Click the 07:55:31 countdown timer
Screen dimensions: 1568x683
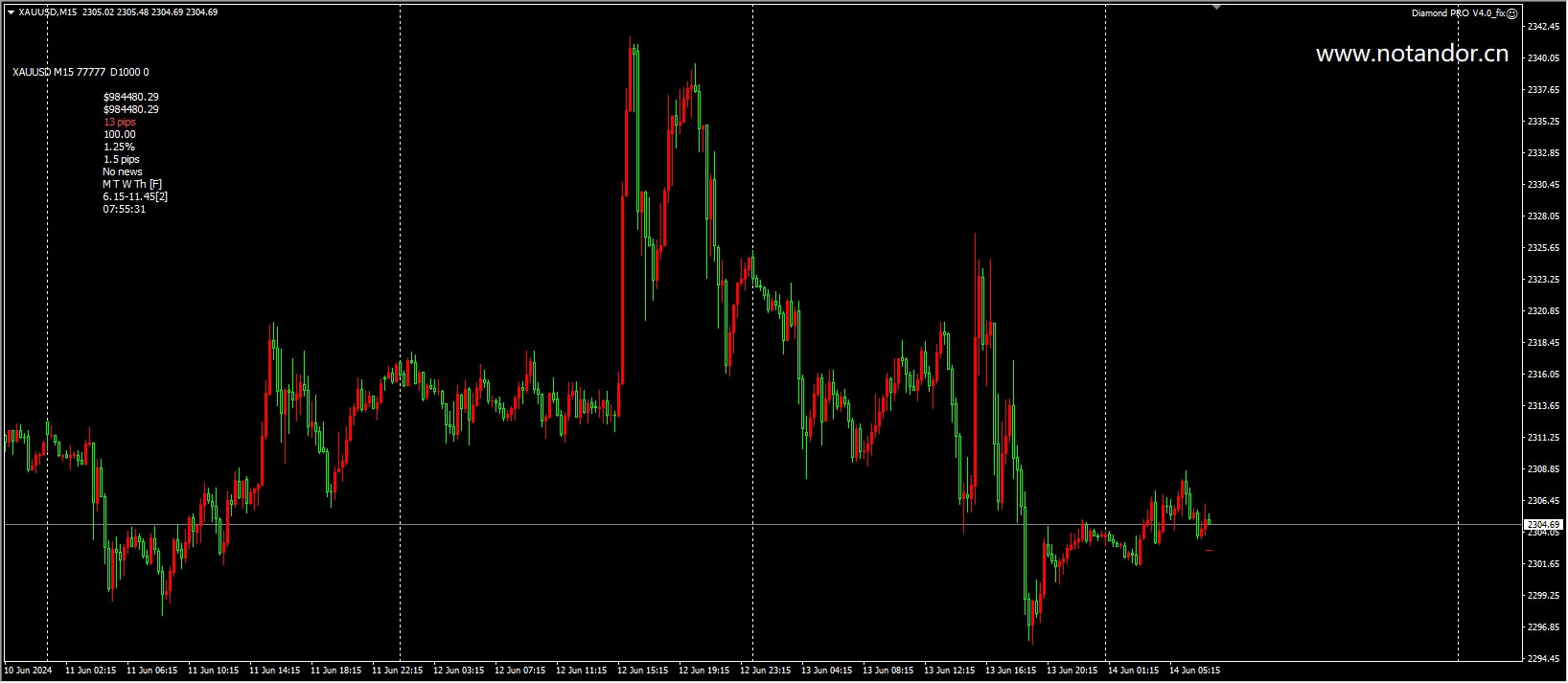[125, 209]
